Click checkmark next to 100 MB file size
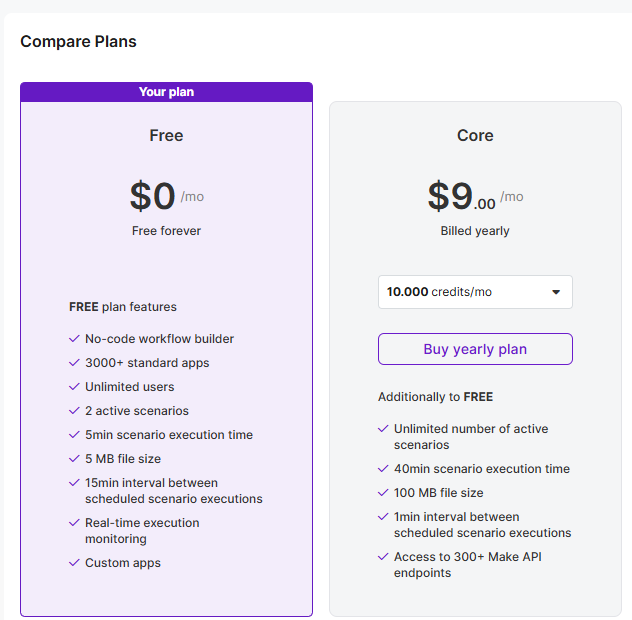632x620 pixels. (x=383, y=493)
